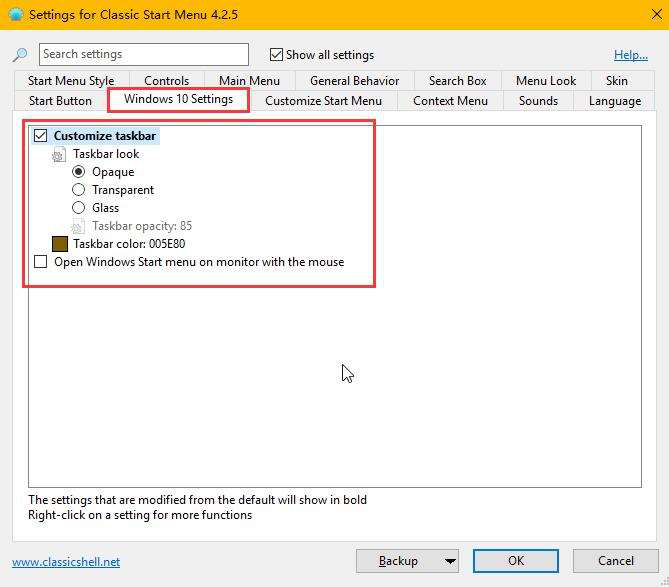Toggle Show all settings checkbox
The width and height of the screenshot is (669, 587).
point(276,55)
